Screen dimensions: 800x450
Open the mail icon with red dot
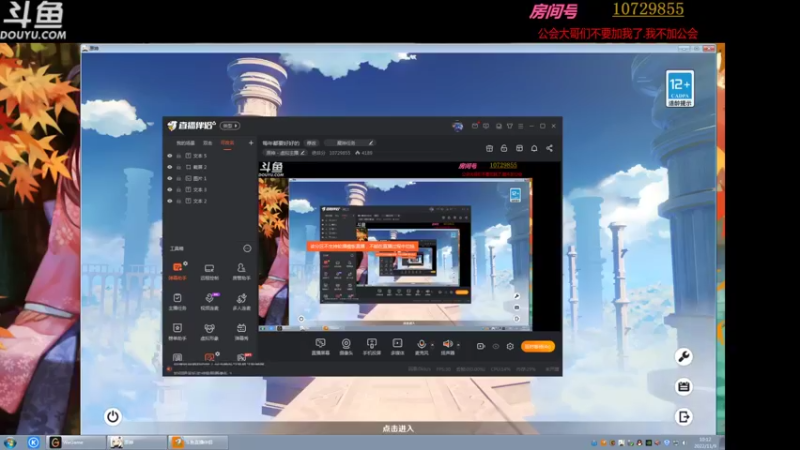[x=475, y=126]
